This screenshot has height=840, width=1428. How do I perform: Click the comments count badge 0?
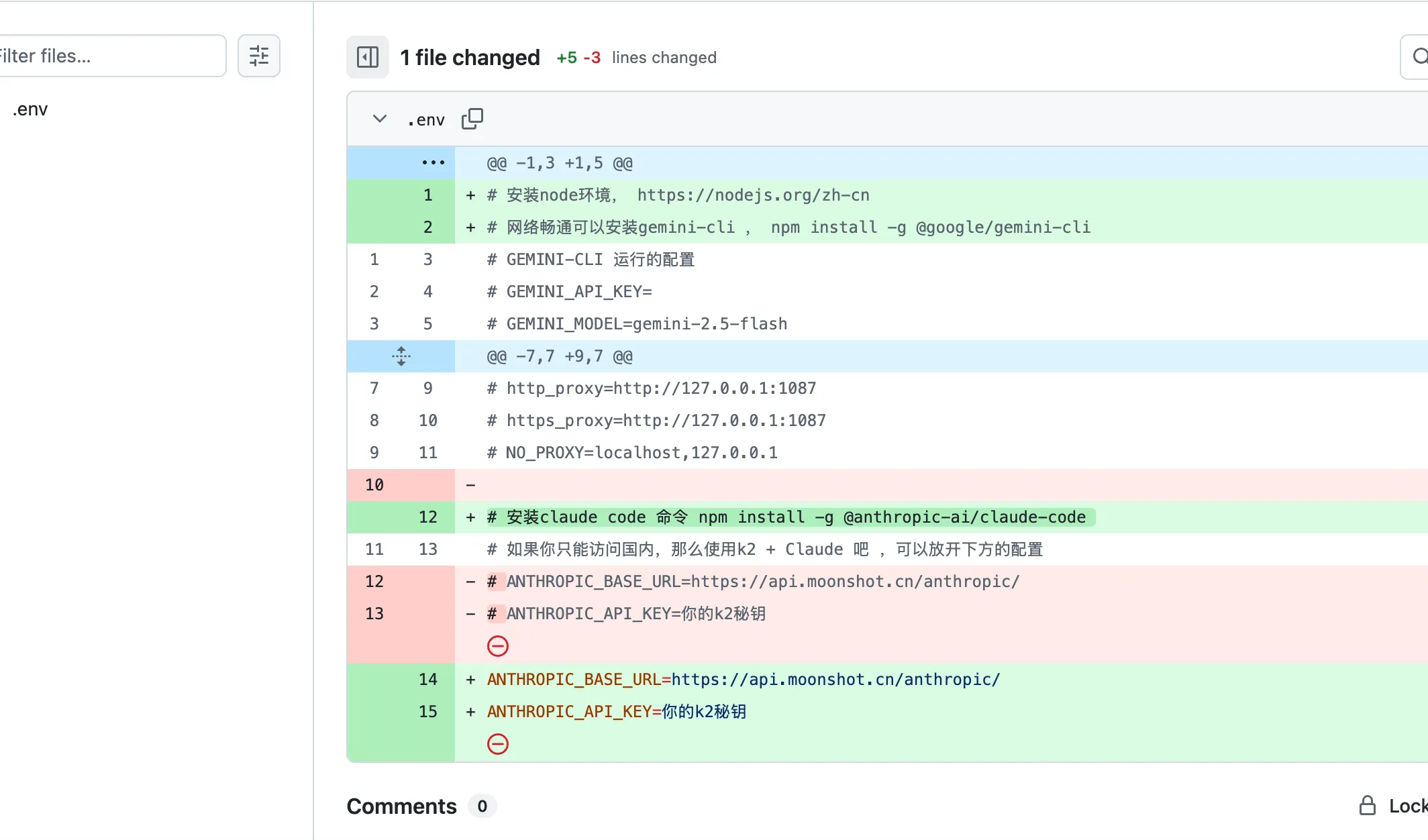pyautogui.click(x=482, y=806)
